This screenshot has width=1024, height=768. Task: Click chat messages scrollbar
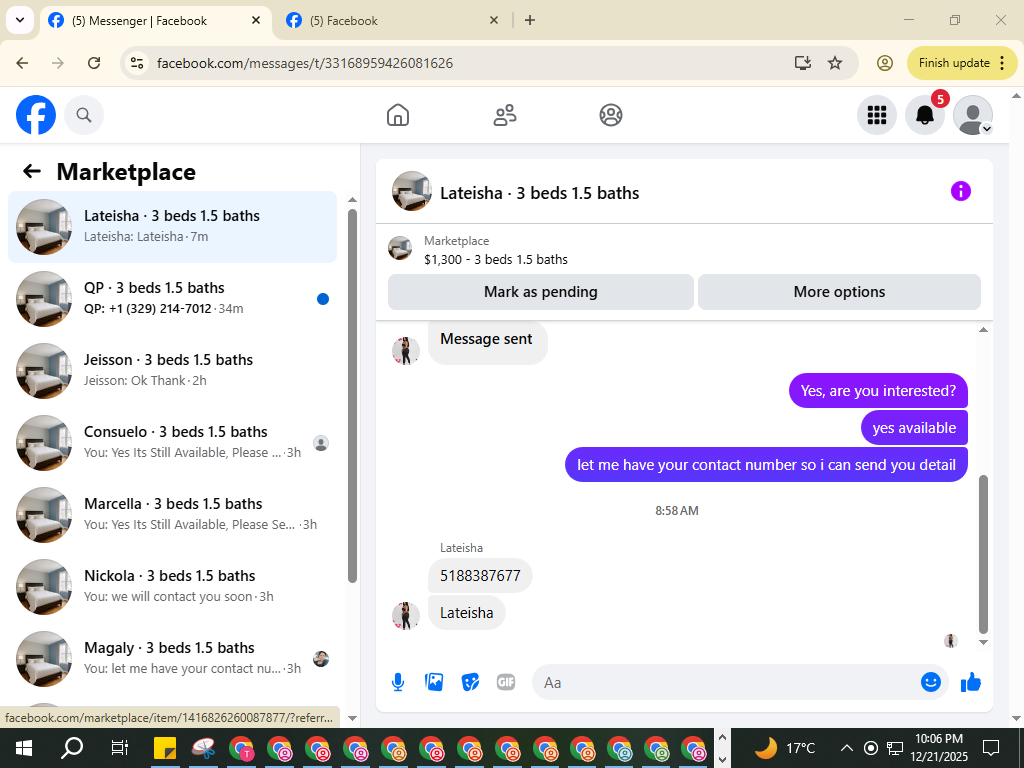[x=983, y=554]
